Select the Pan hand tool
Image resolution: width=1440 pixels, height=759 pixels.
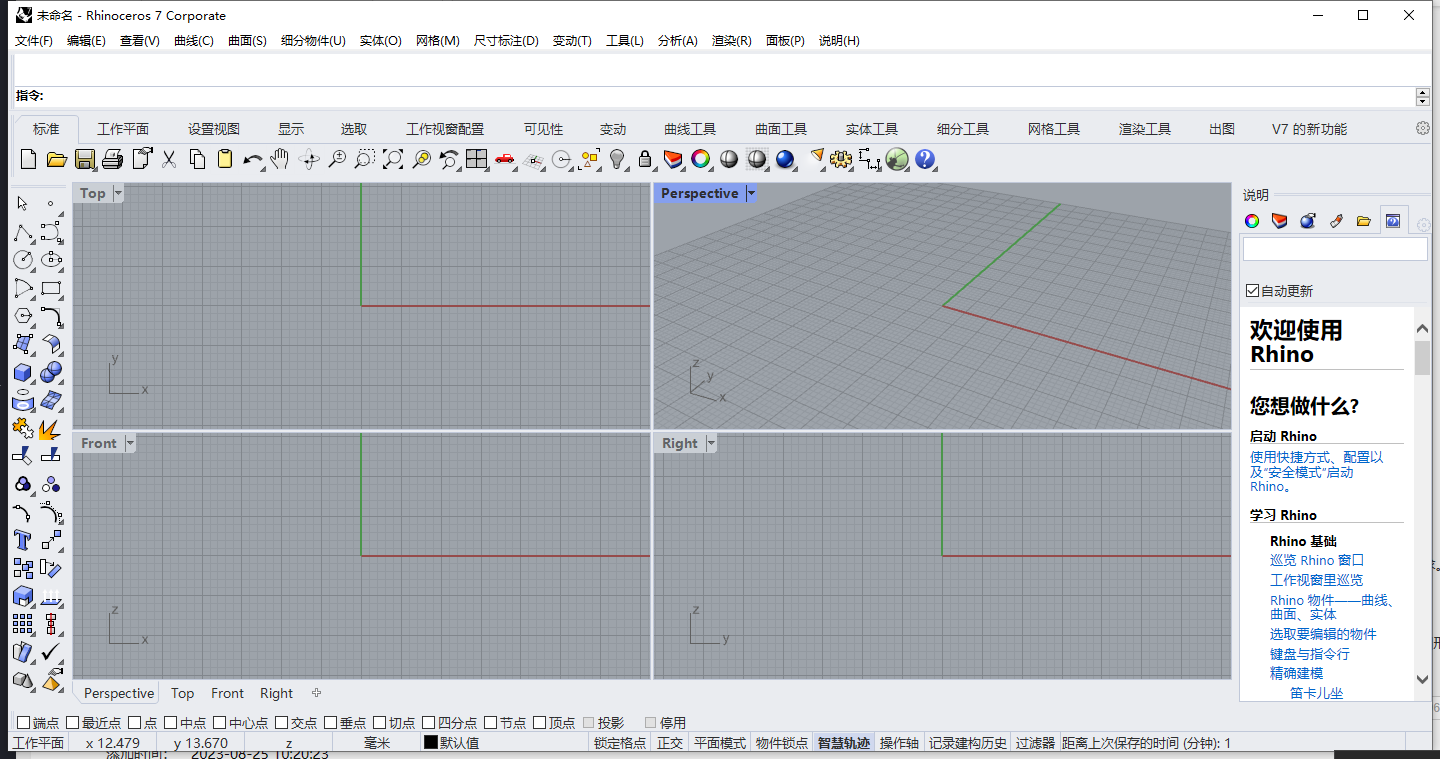[x=280, y=159]
